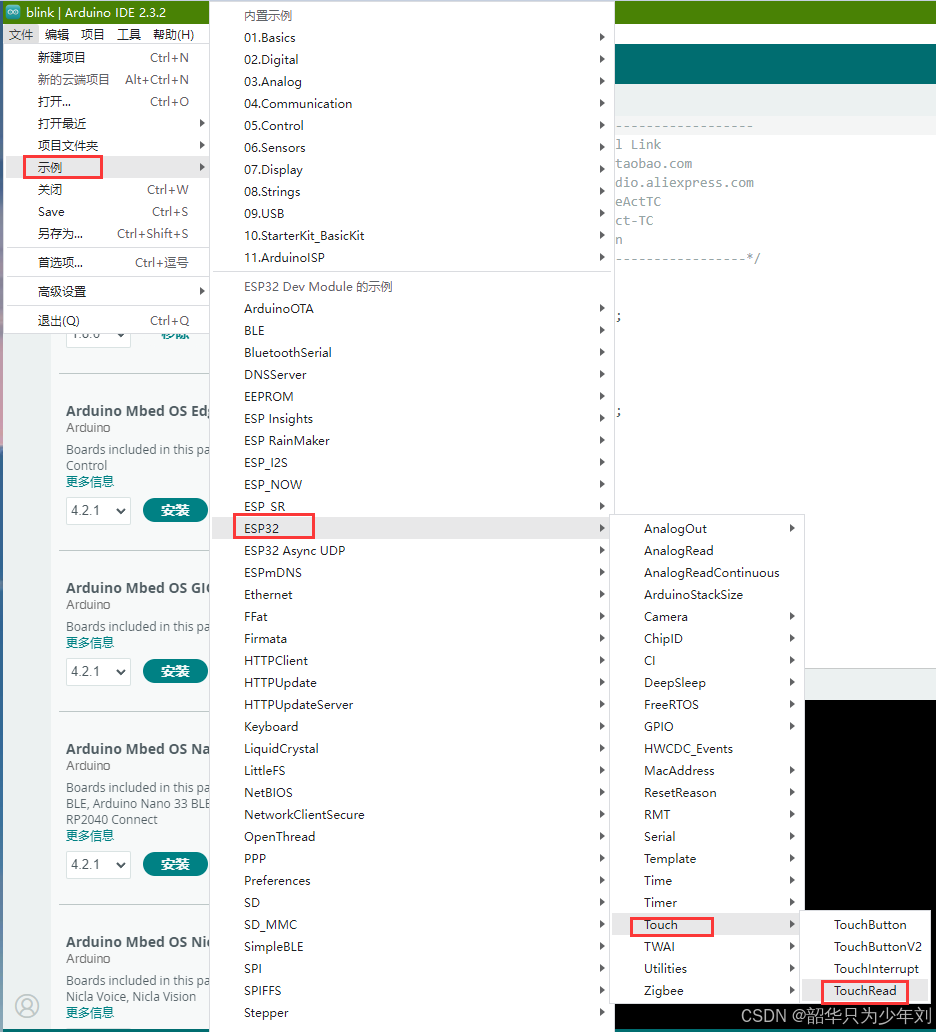Viewport: 936px width, 1032px height.
Task: Choose 另存为... menu entry
Action: (107, 234)
